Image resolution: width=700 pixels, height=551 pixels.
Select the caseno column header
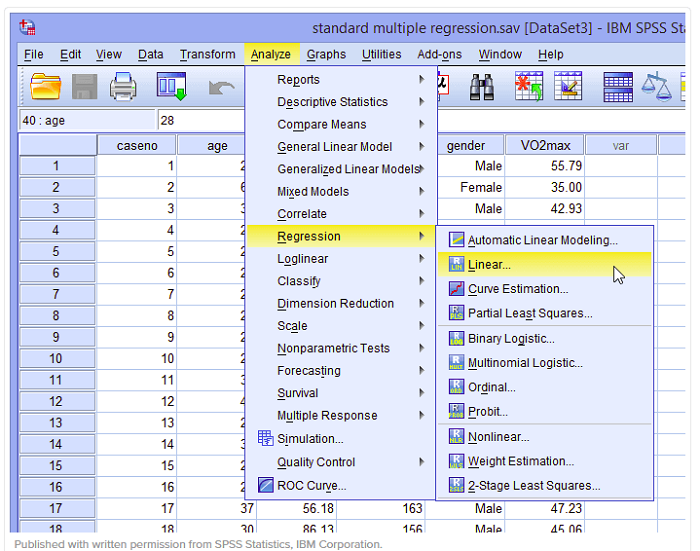pyautogui.click(x=137, y=146)
